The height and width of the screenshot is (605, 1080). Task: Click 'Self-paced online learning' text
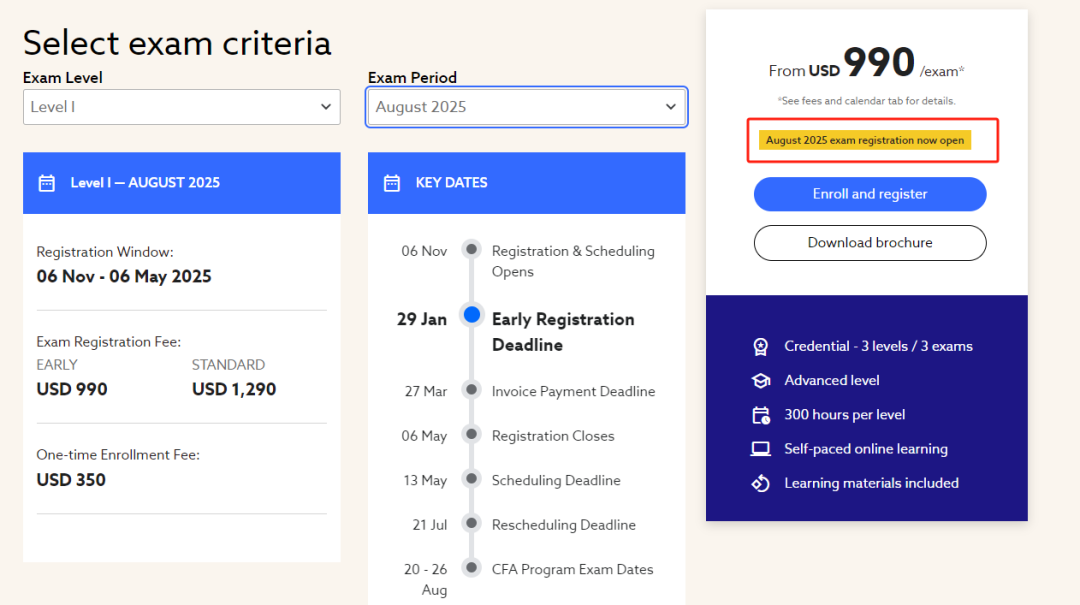click(x=866, y=449)
